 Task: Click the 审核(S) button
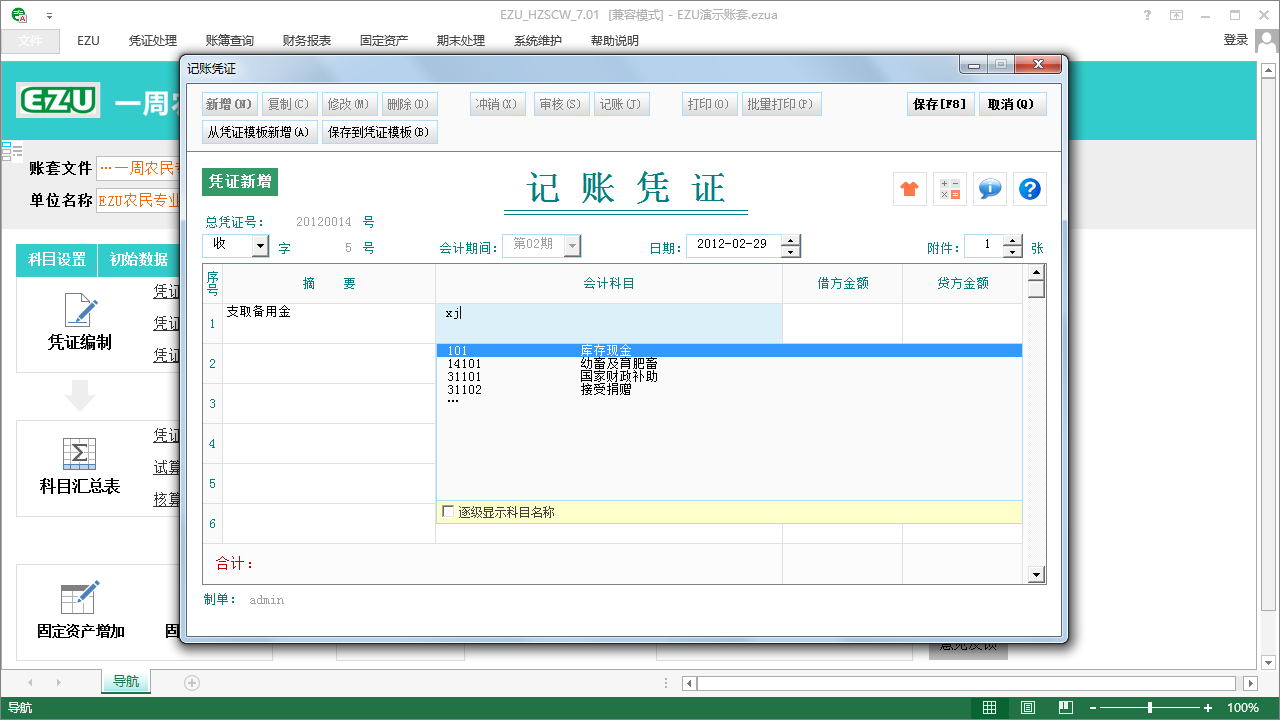coord(561,104)
